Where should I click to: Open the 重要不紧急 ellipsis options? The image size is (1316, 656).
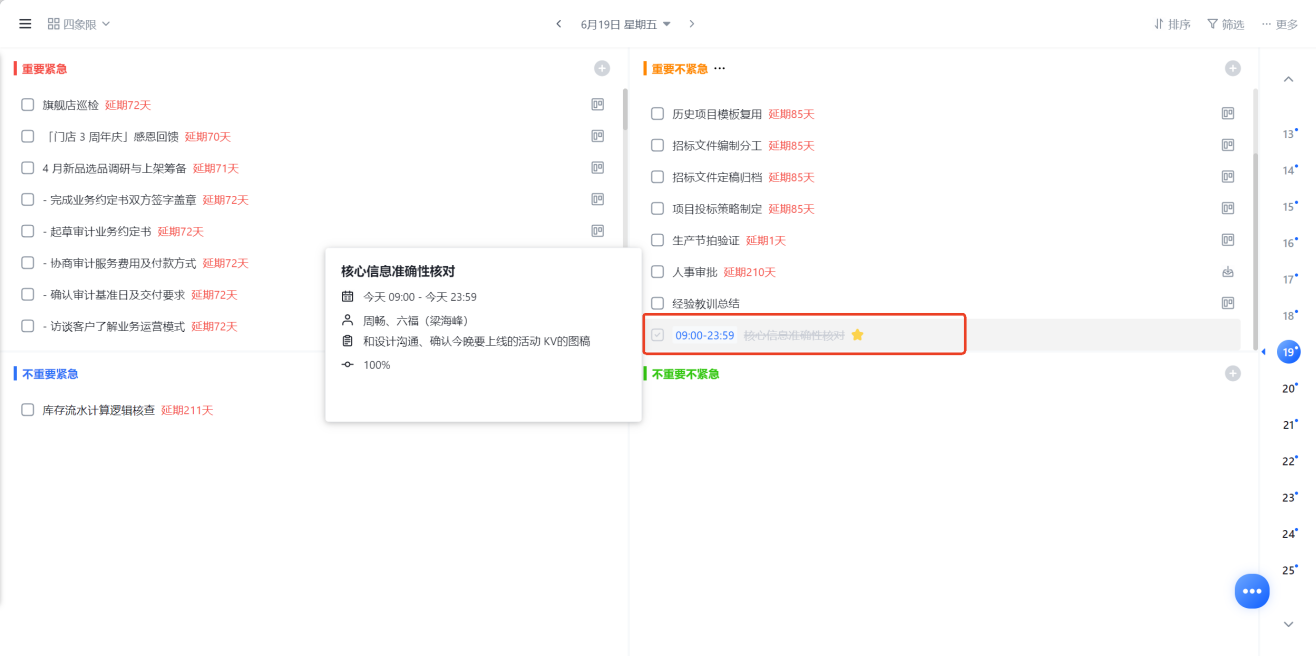pos(719,68)
